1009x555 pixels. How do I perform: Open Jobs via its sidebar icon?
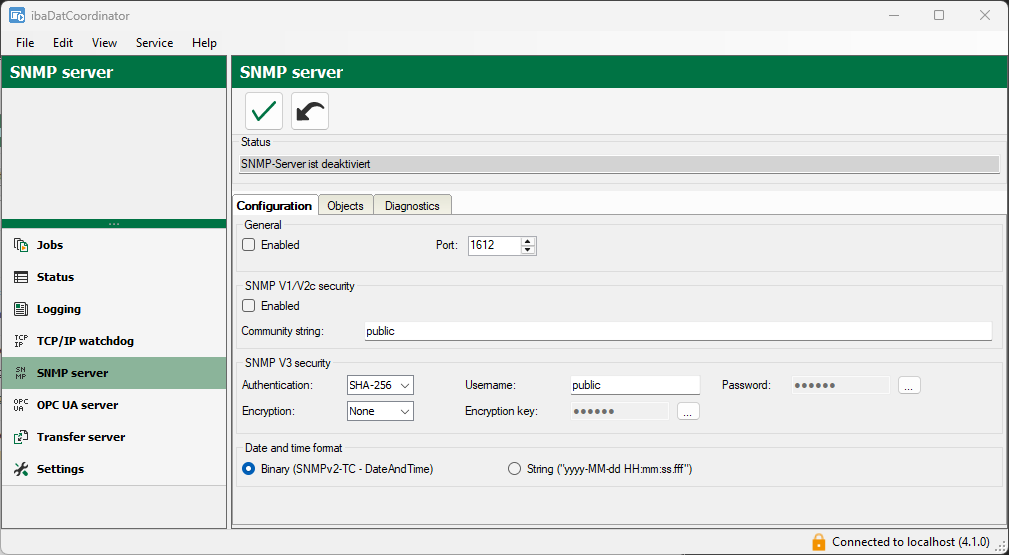pyautogui.click(x=21, y=245)
